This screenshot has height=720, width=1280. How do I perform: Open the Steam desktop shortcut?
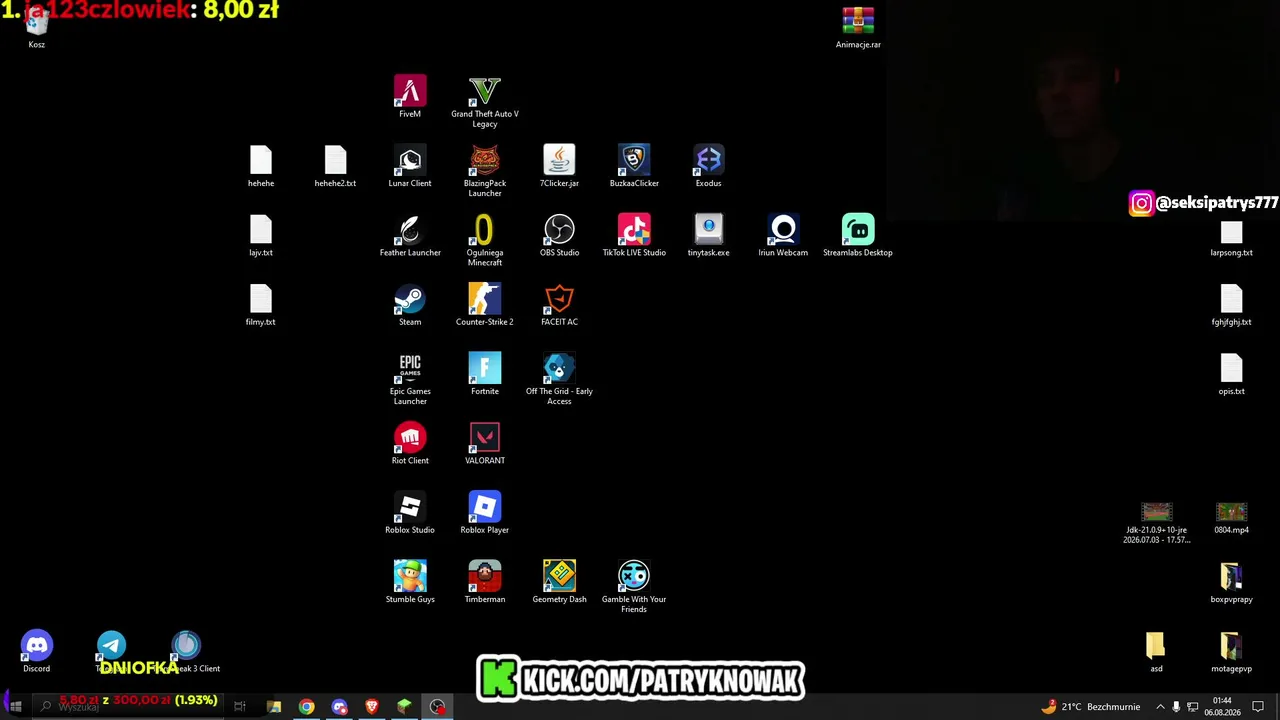[x=410, y=304]
